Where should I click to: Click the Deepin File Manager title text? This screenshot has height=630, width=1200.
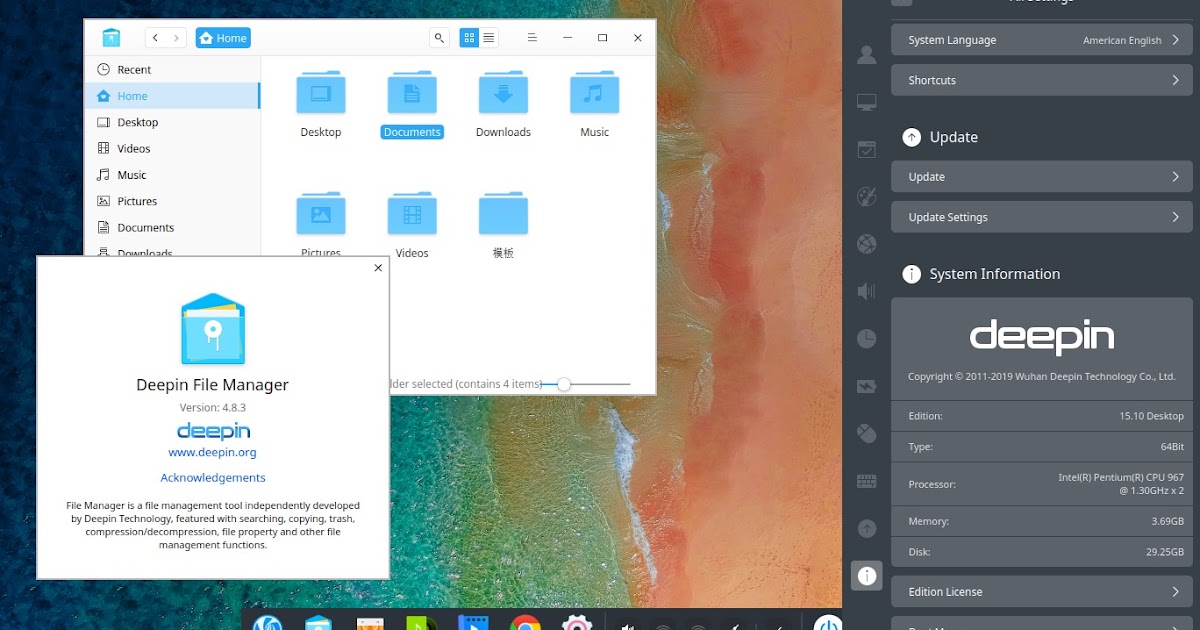[212, 385]
